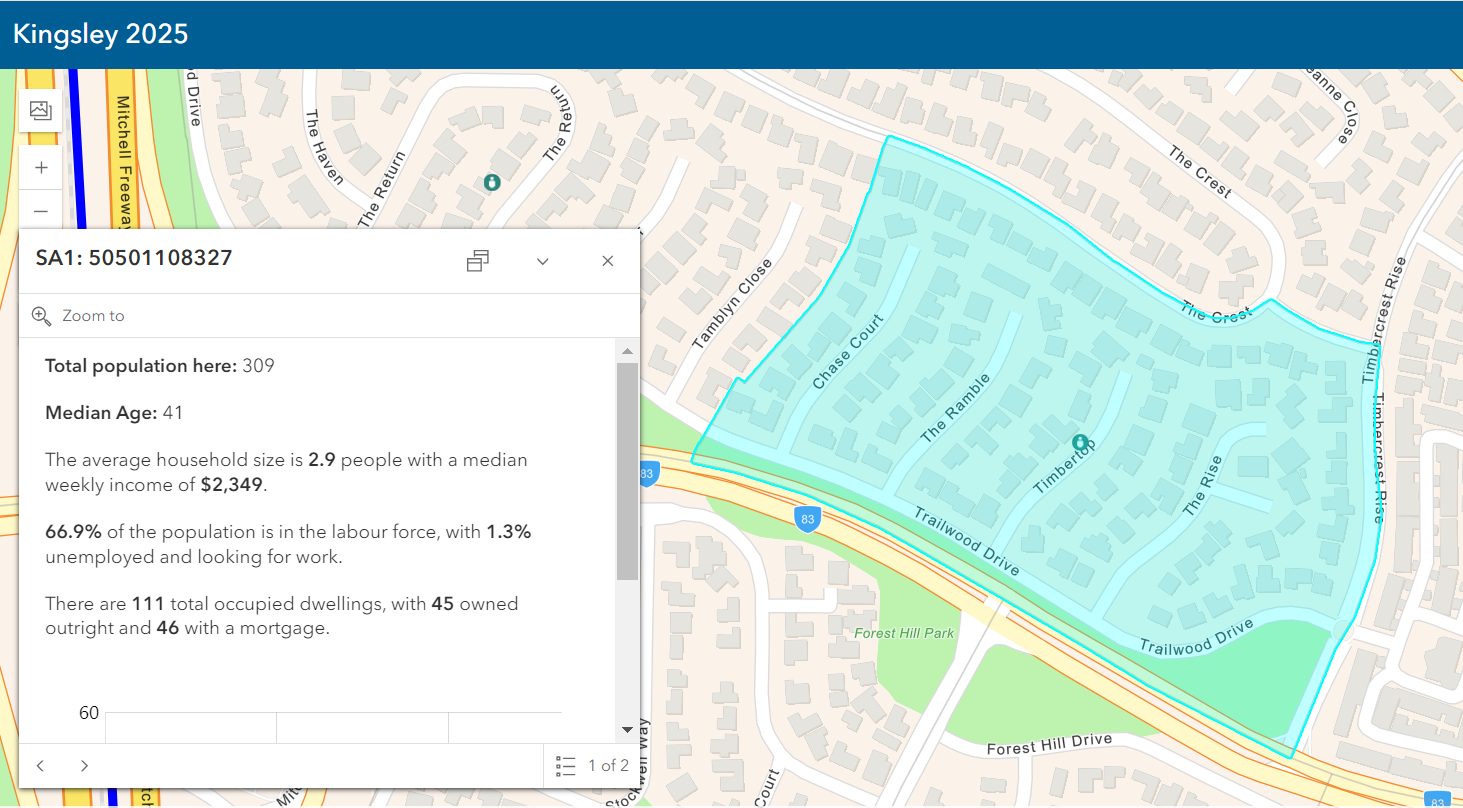Click the popup scrollbar thumb
This screenshot has width=1463, height=808.
627,471
